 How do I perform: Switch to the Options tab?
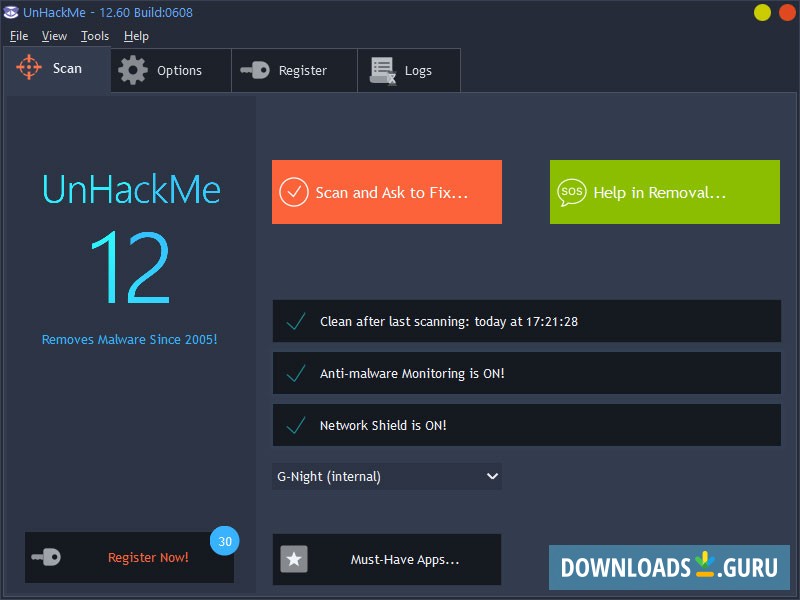(171, 70)
